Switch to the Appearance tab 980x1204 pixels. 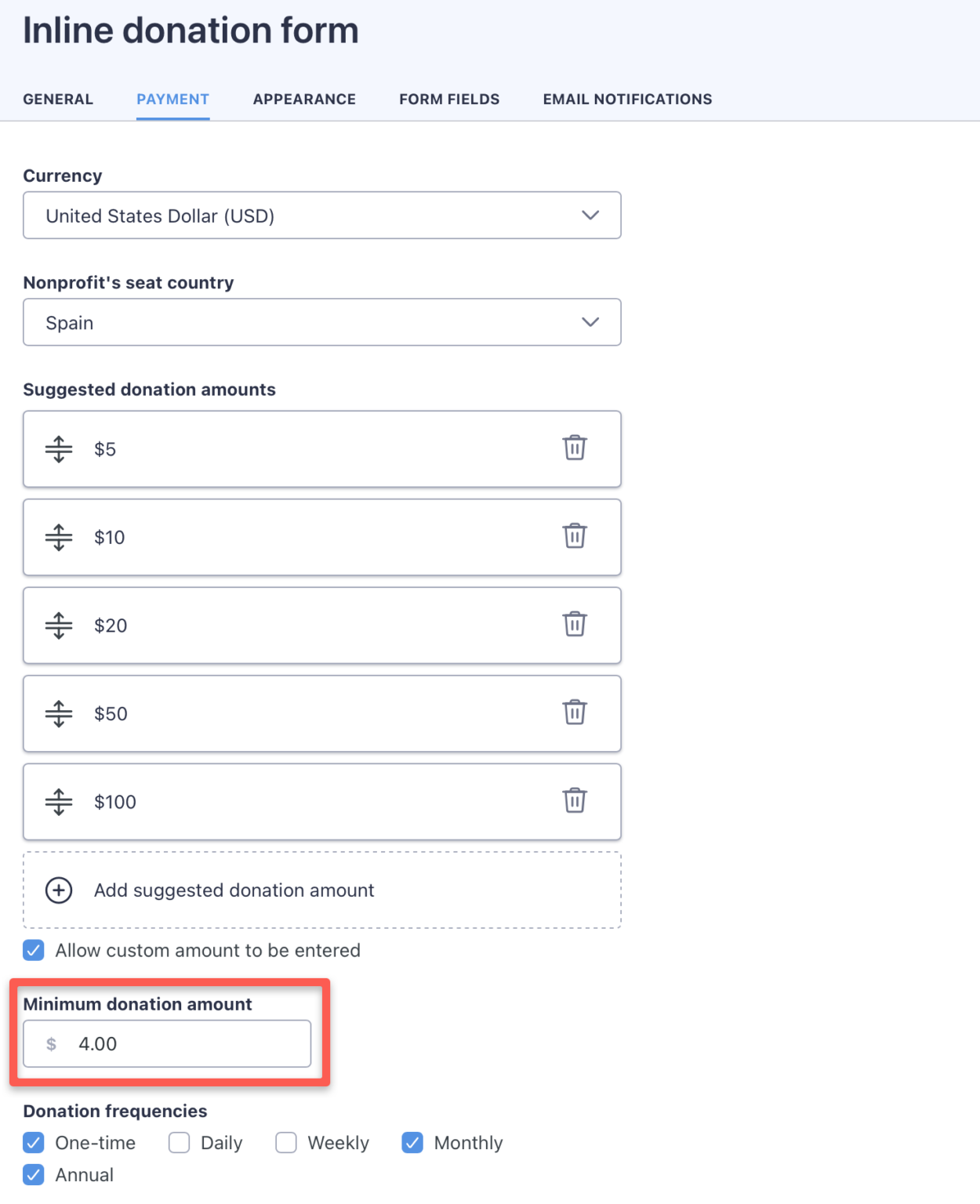click(x=303, y=99)
